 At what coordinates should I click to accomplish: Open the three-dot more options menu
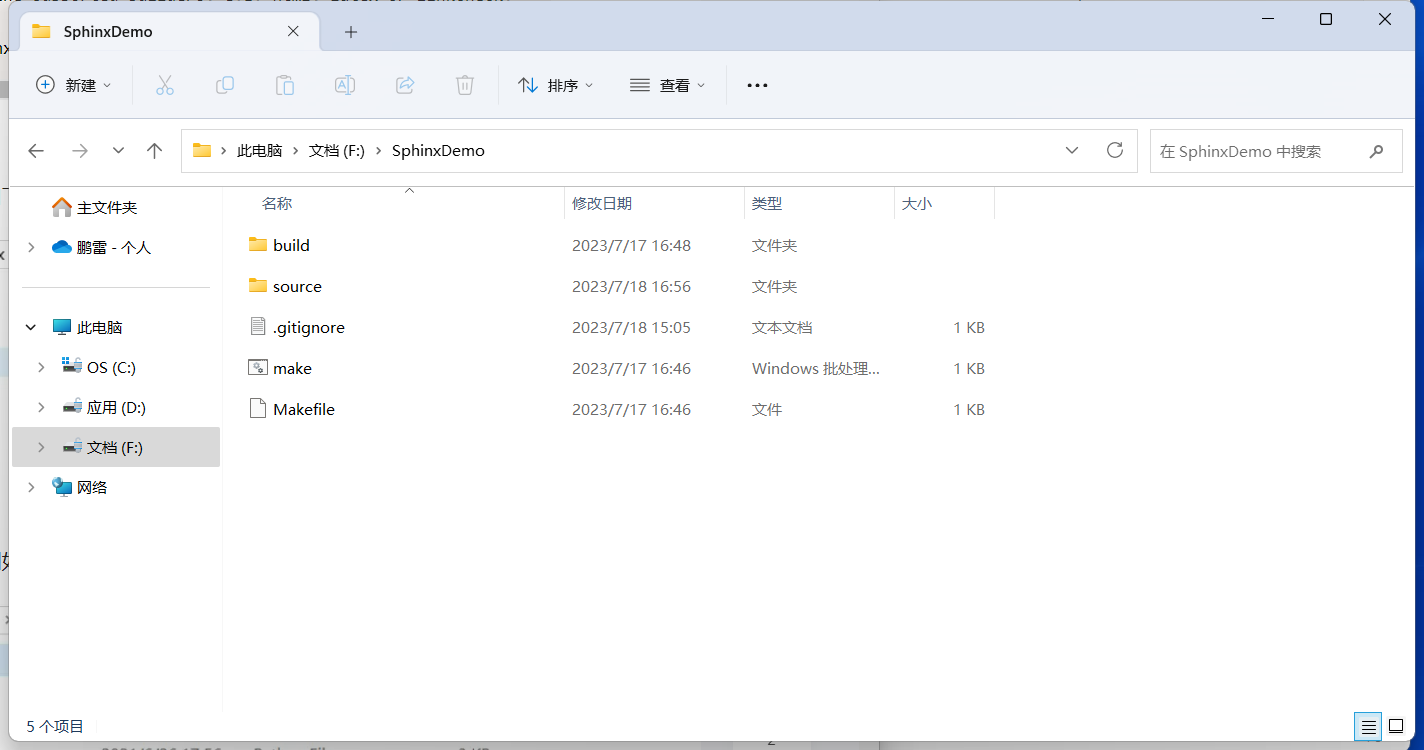757,85
